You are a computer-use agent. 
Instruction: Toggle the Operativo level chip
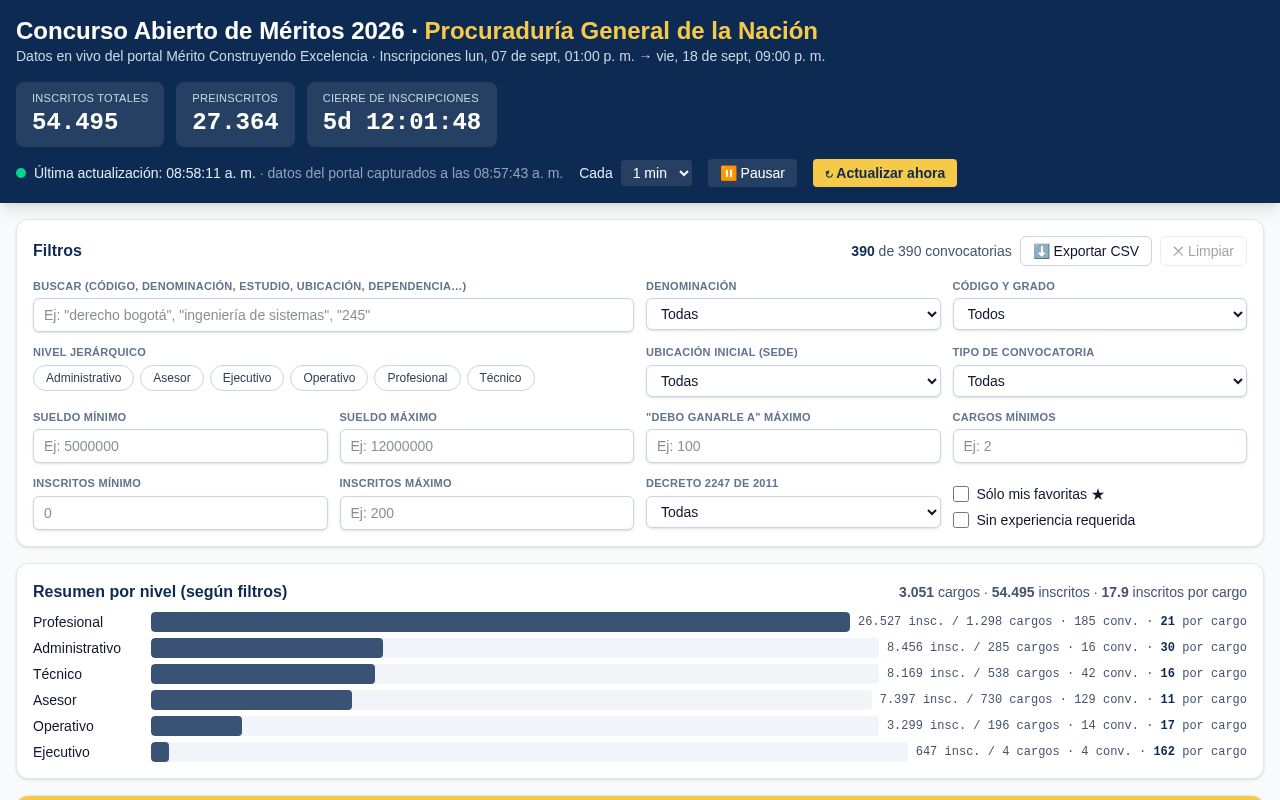click(329, 378)
